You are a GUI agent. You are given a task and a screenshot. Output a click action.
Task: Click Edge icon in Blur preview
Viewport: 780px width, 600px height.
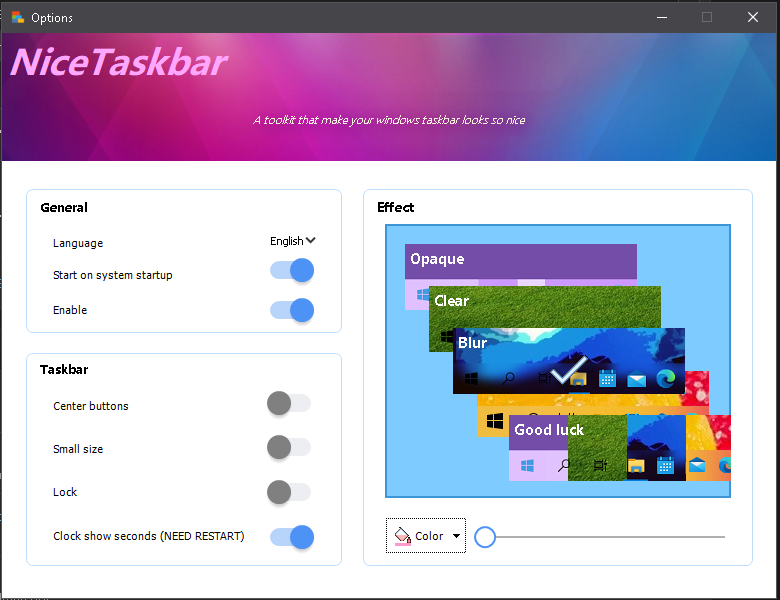point(666,379)
